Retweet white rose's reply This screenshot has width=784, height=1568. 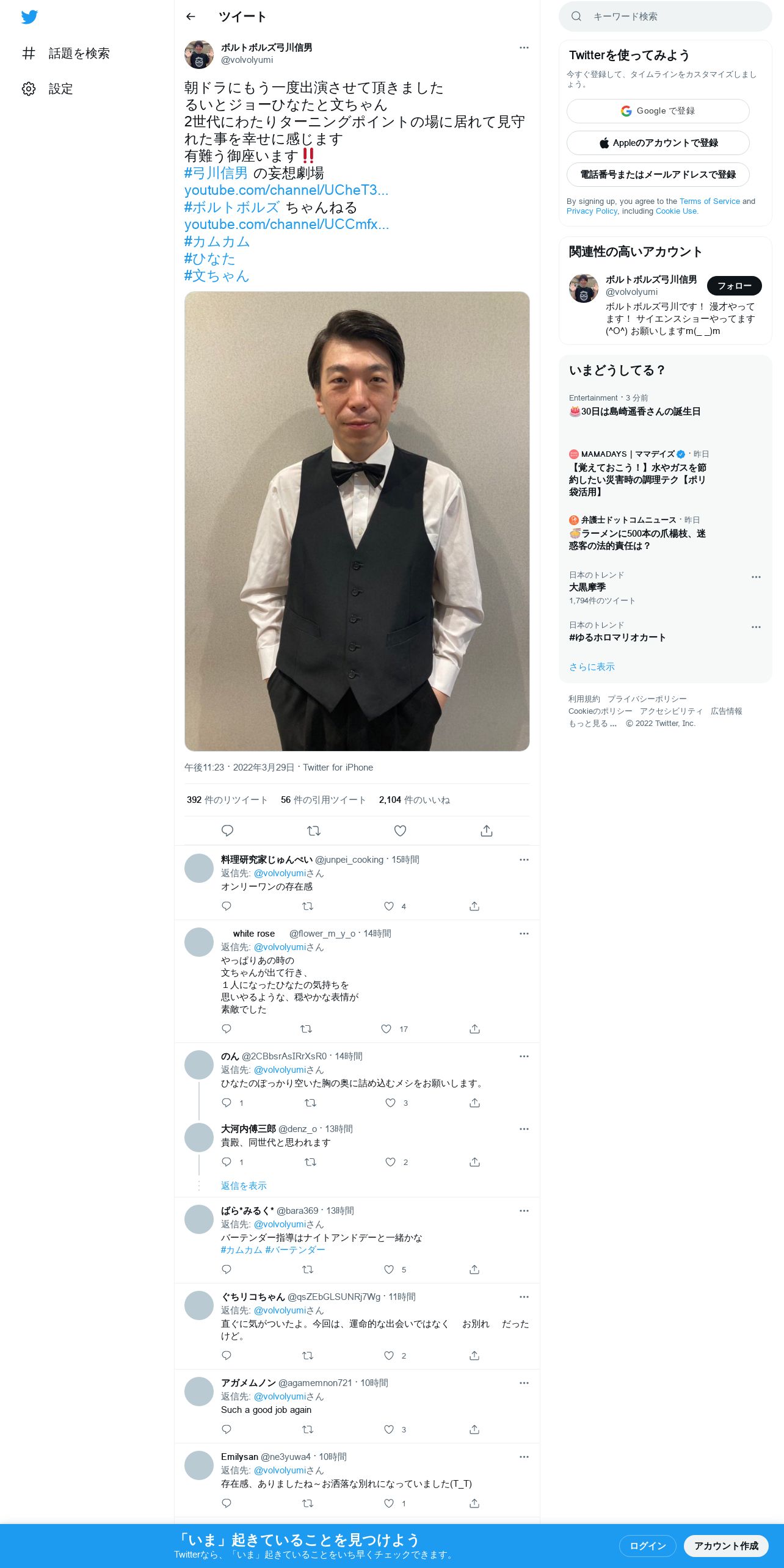(307, 1029)
